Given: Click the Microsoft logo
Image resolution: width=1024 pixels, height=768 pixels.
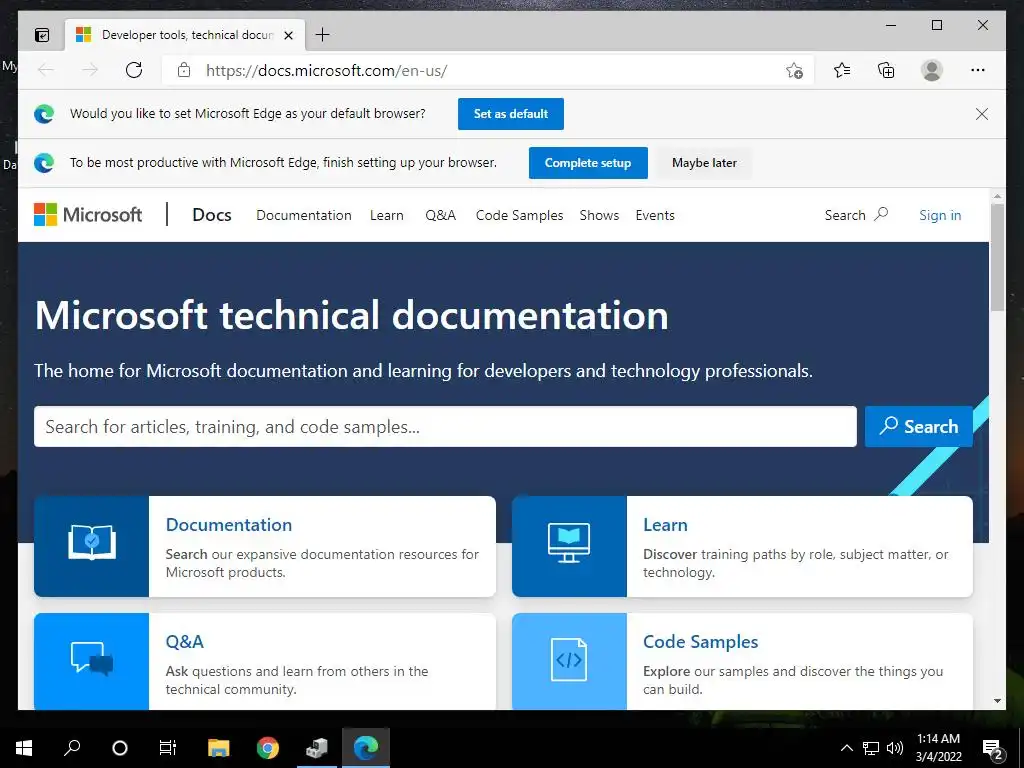Looking at the screenshot, I should [88, 215].
